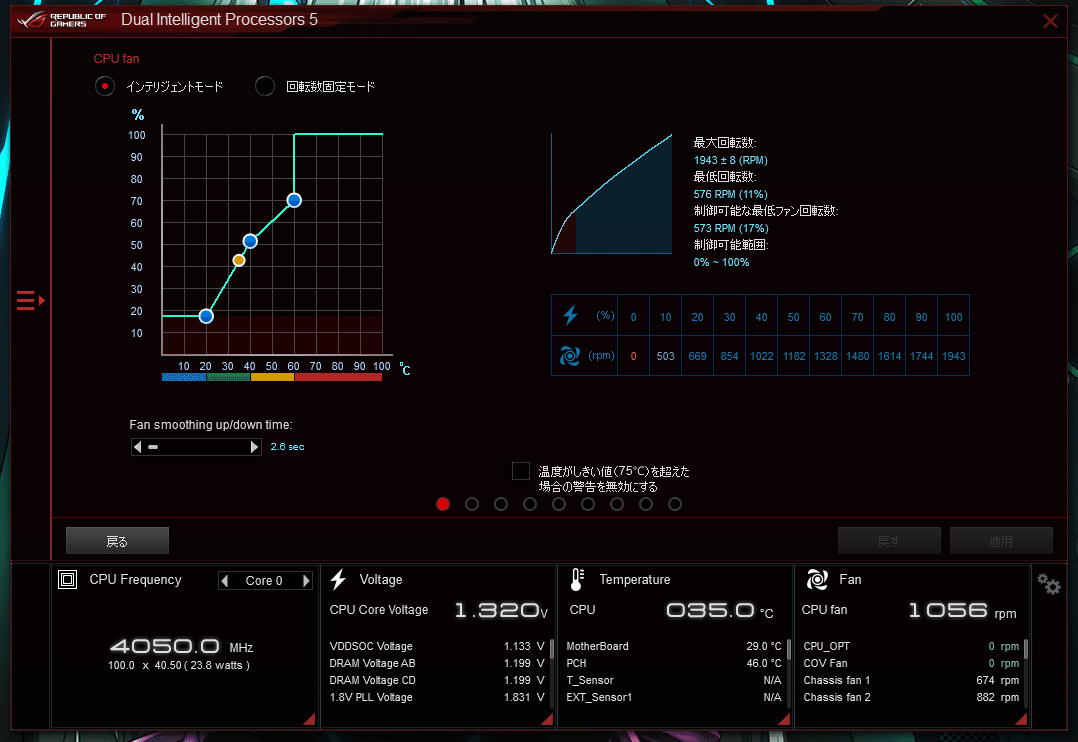Screen dimensions: 1078x742
Task: Click the greyed apply button
Action: (1001, 541)
